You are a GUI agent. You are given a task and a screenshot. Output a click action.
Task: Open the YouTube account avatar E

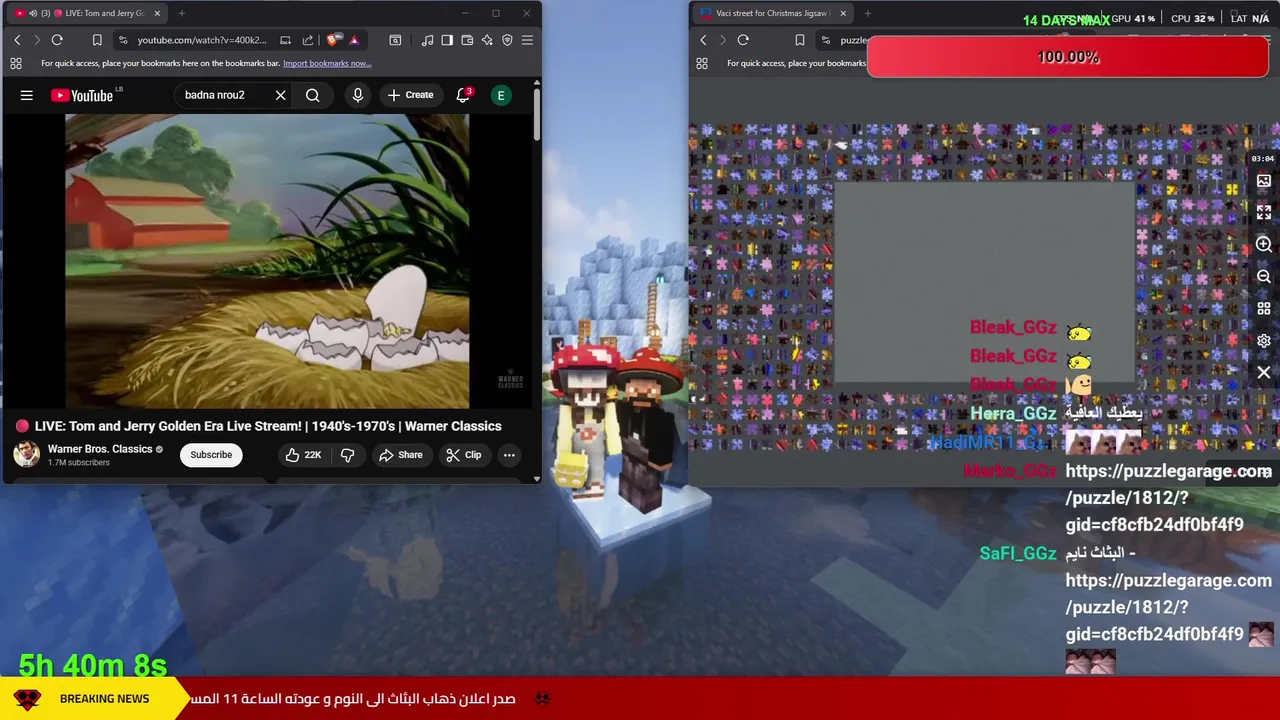501,95
